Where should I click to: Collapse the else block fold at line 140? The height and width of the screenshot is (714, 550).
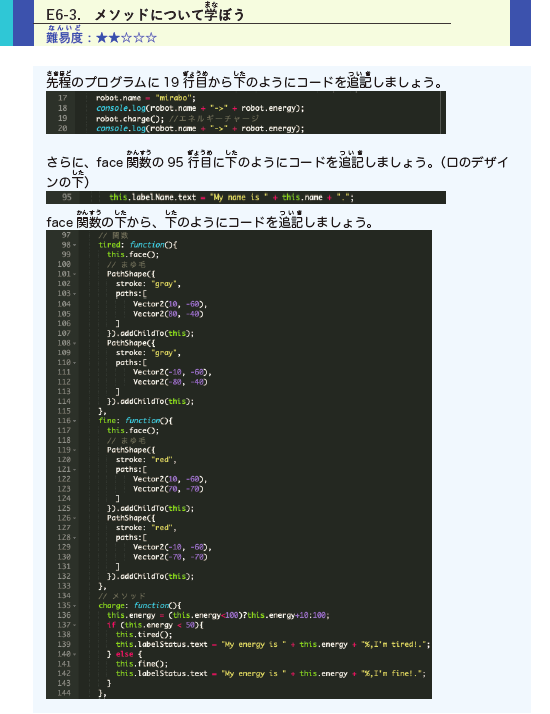click(75, 654)
